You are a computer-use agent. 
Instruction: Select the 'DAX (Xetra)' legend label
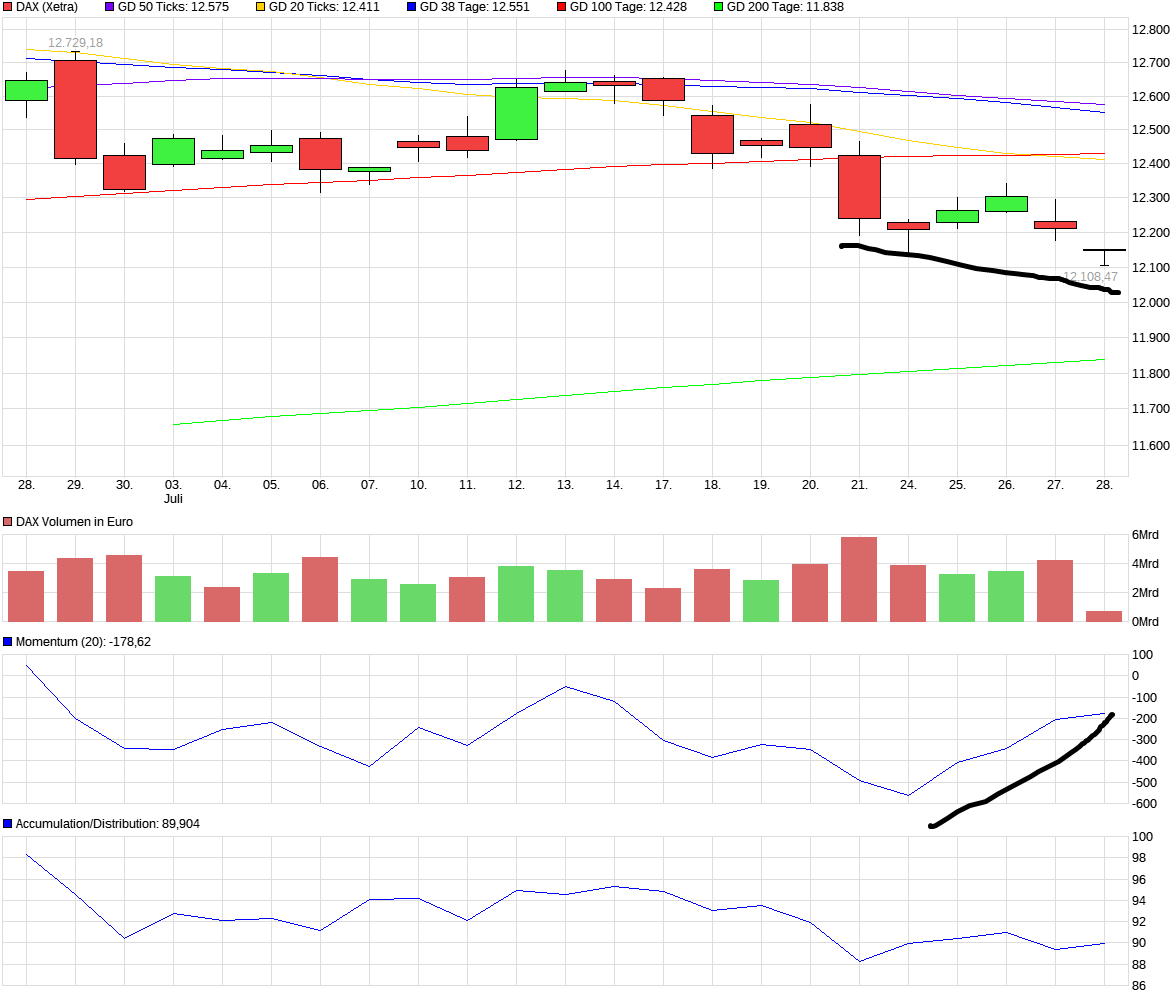[x=47, y=7]
